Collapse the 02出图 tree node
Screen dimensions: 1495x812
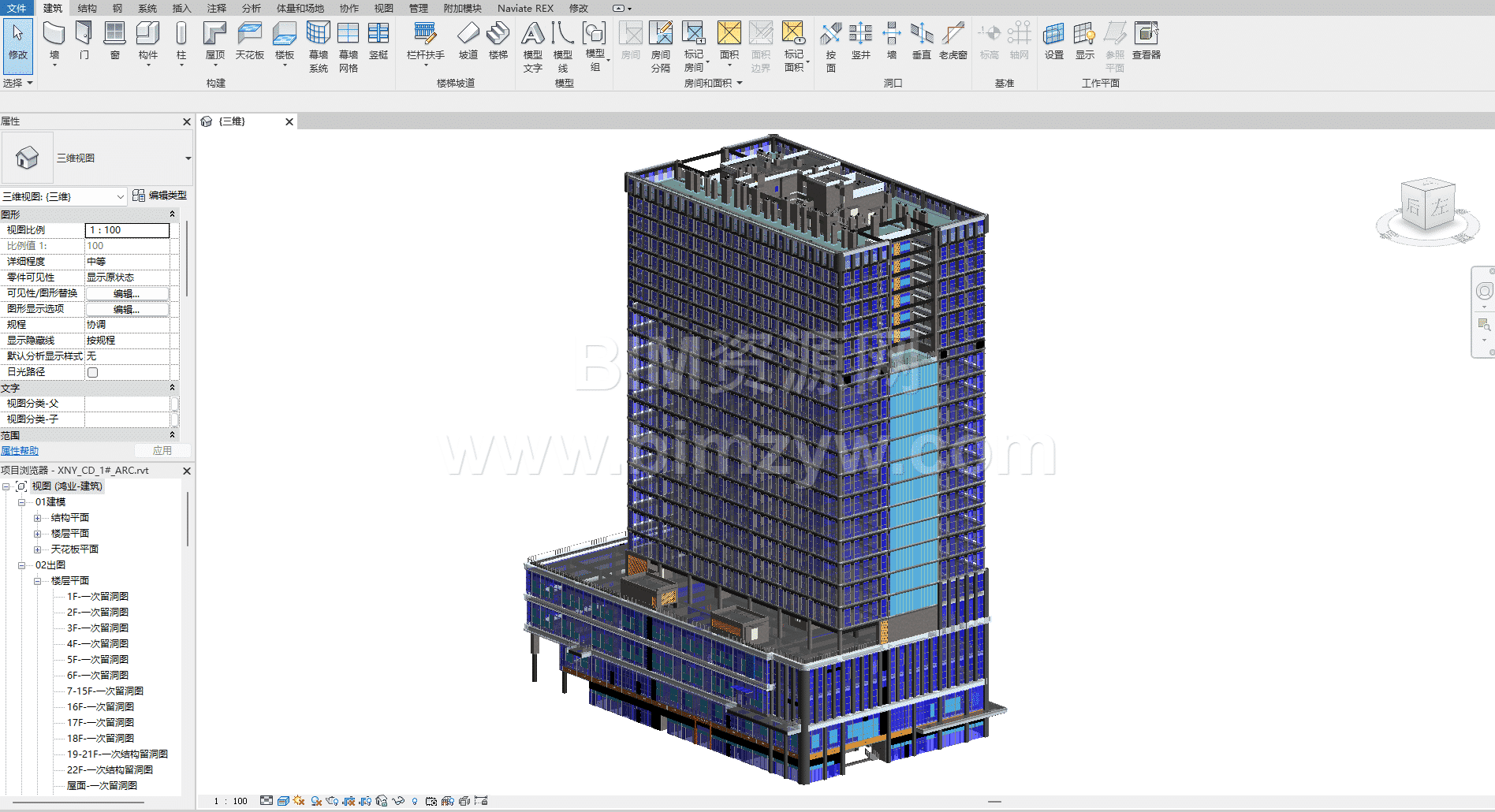coord(21,565)
